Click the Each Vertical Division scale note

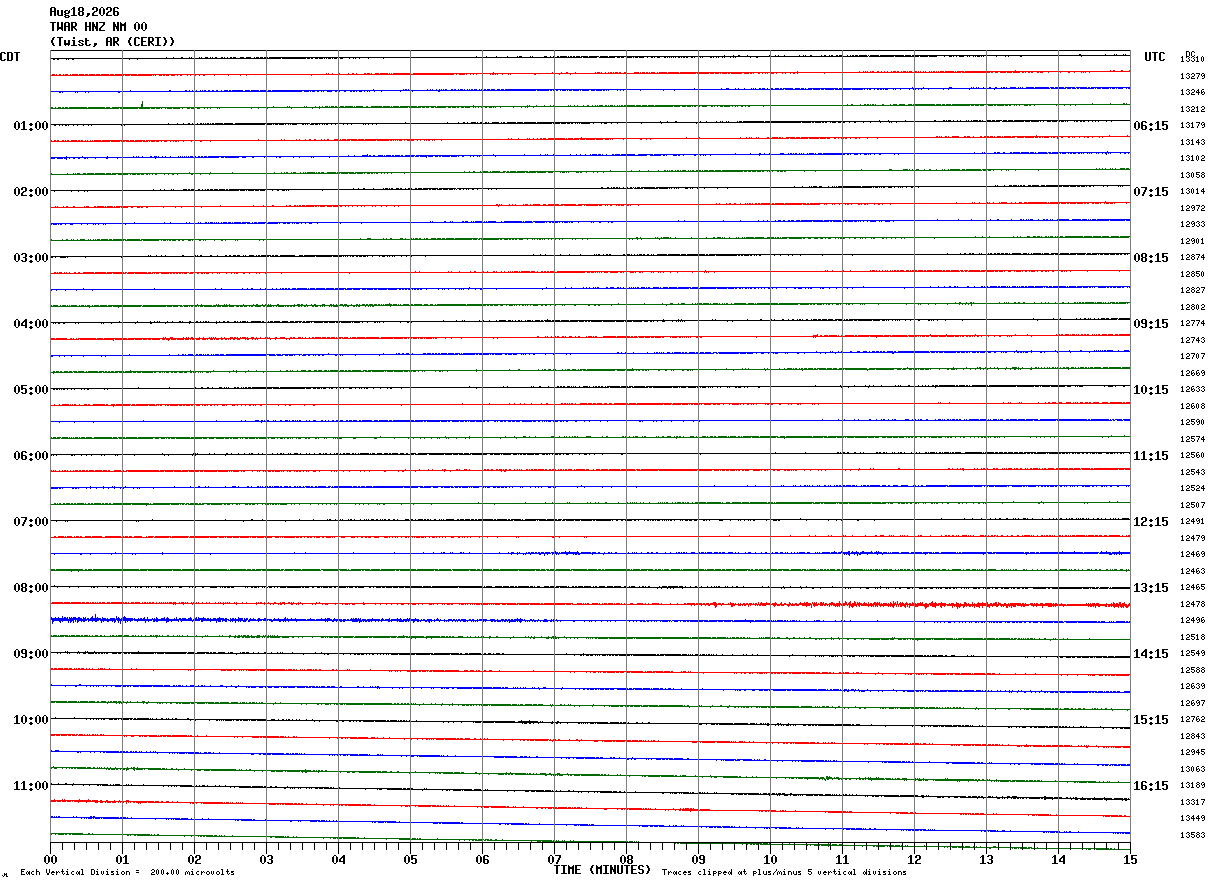click(127, 873)
